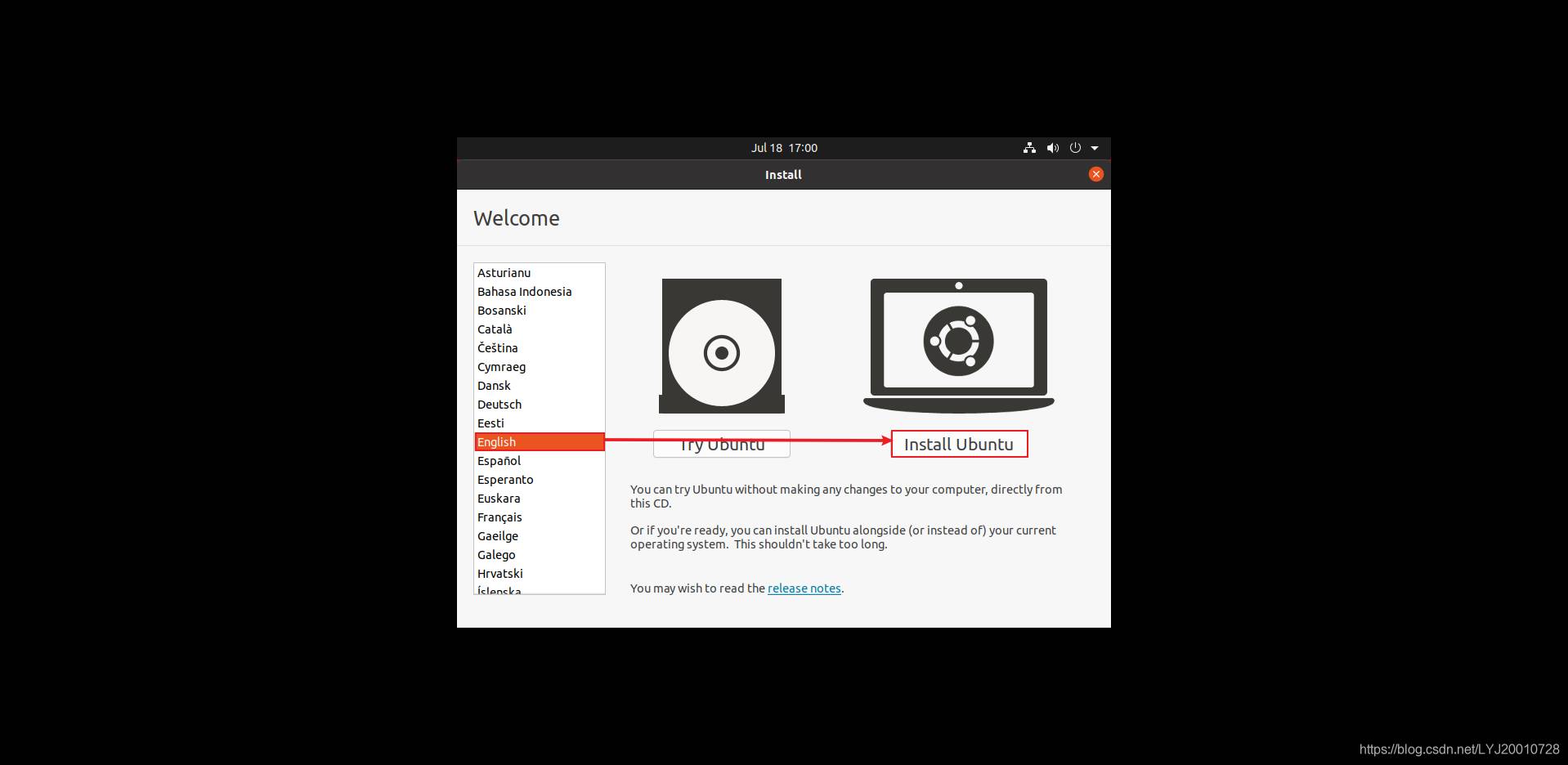
Task: Select the highlighted English language row
Action: [540, 442]
